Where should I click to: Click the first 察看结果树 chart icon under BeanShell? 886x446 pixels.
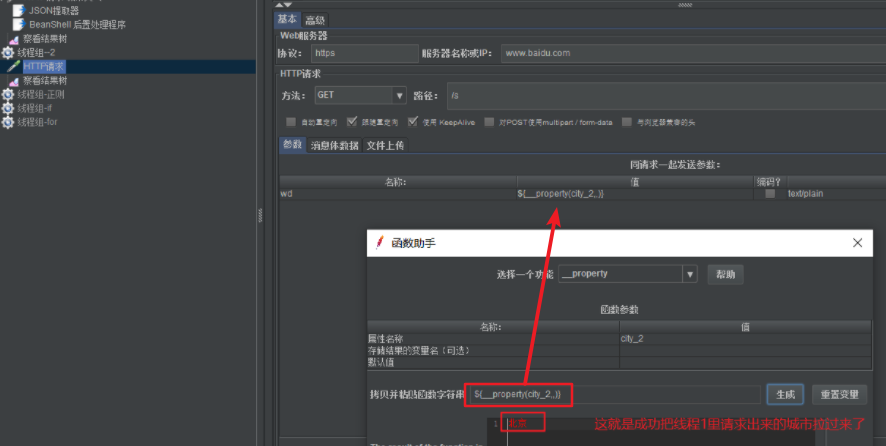point(14,39)
